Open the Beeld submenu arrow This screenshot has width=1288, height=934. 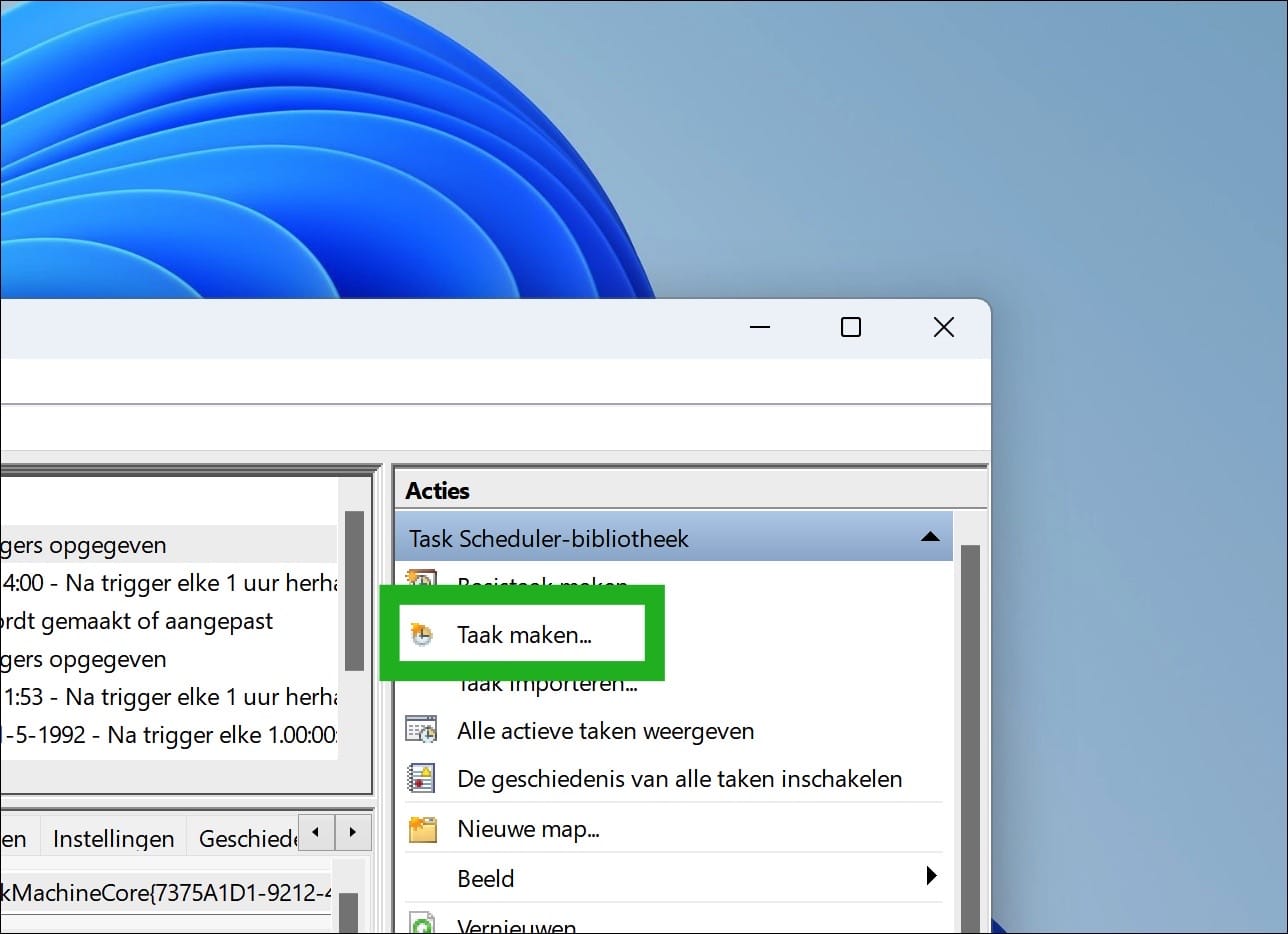pyautogui.click(x=932, y=876)
